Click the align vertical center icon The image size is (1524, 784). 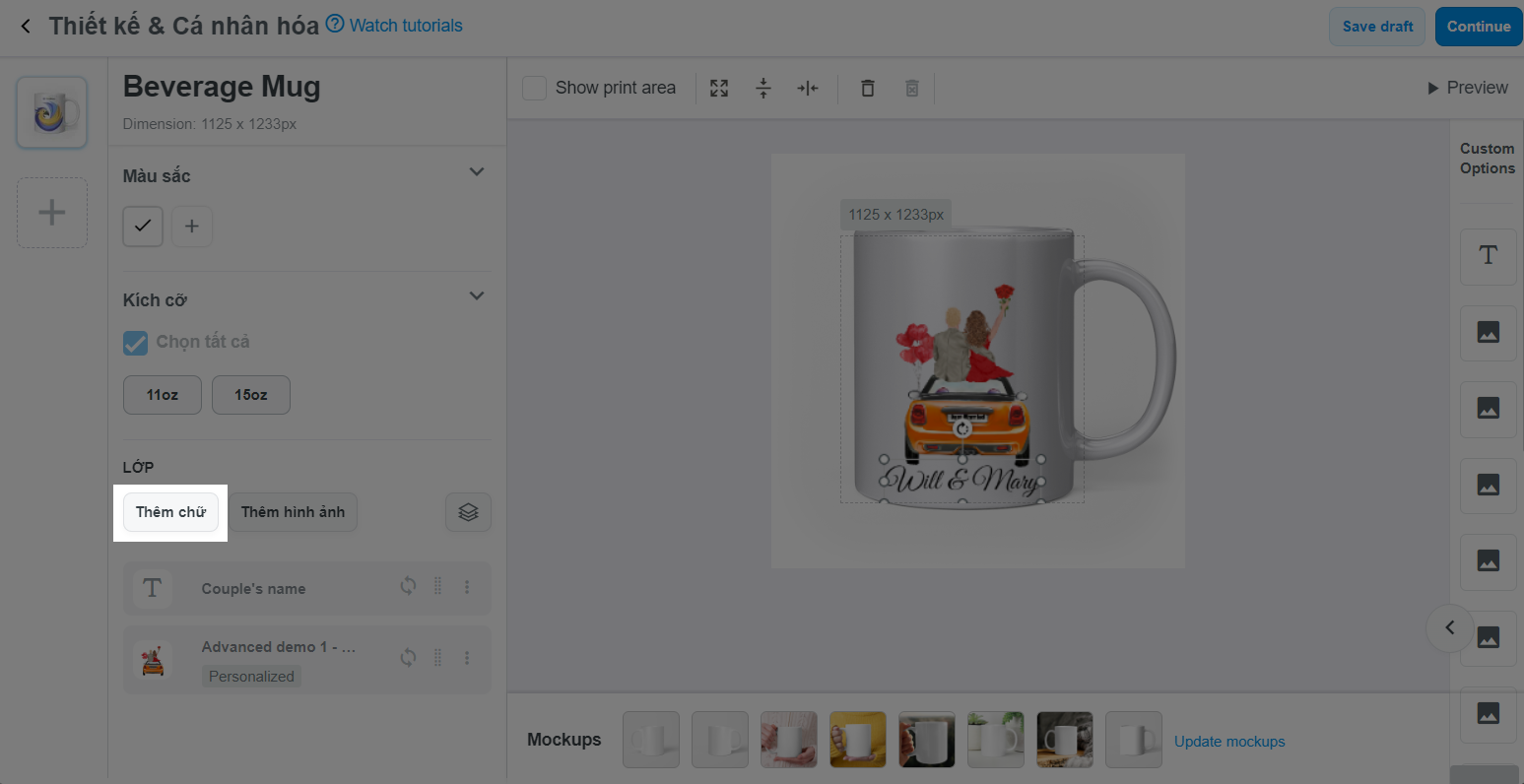(763, 89)
